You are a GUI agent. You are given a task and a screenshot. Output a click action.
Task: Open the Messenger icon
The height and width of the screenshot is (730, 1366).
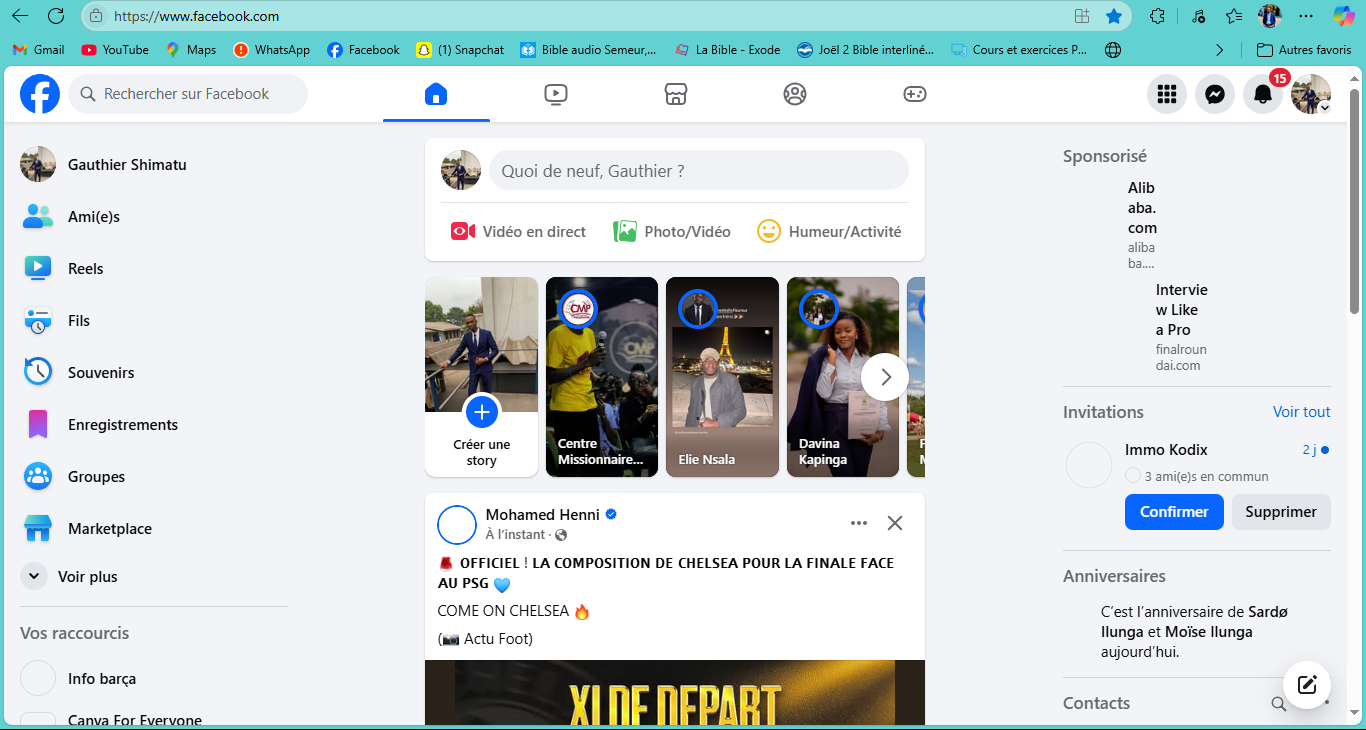click(x=1214, y=93)
